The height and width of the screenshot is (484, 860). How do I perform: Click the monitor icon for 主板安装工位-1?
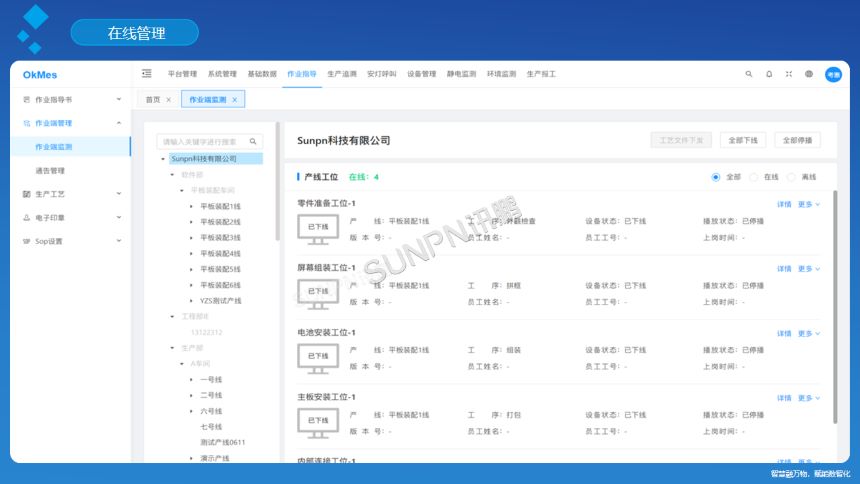(x=318, y=423)
